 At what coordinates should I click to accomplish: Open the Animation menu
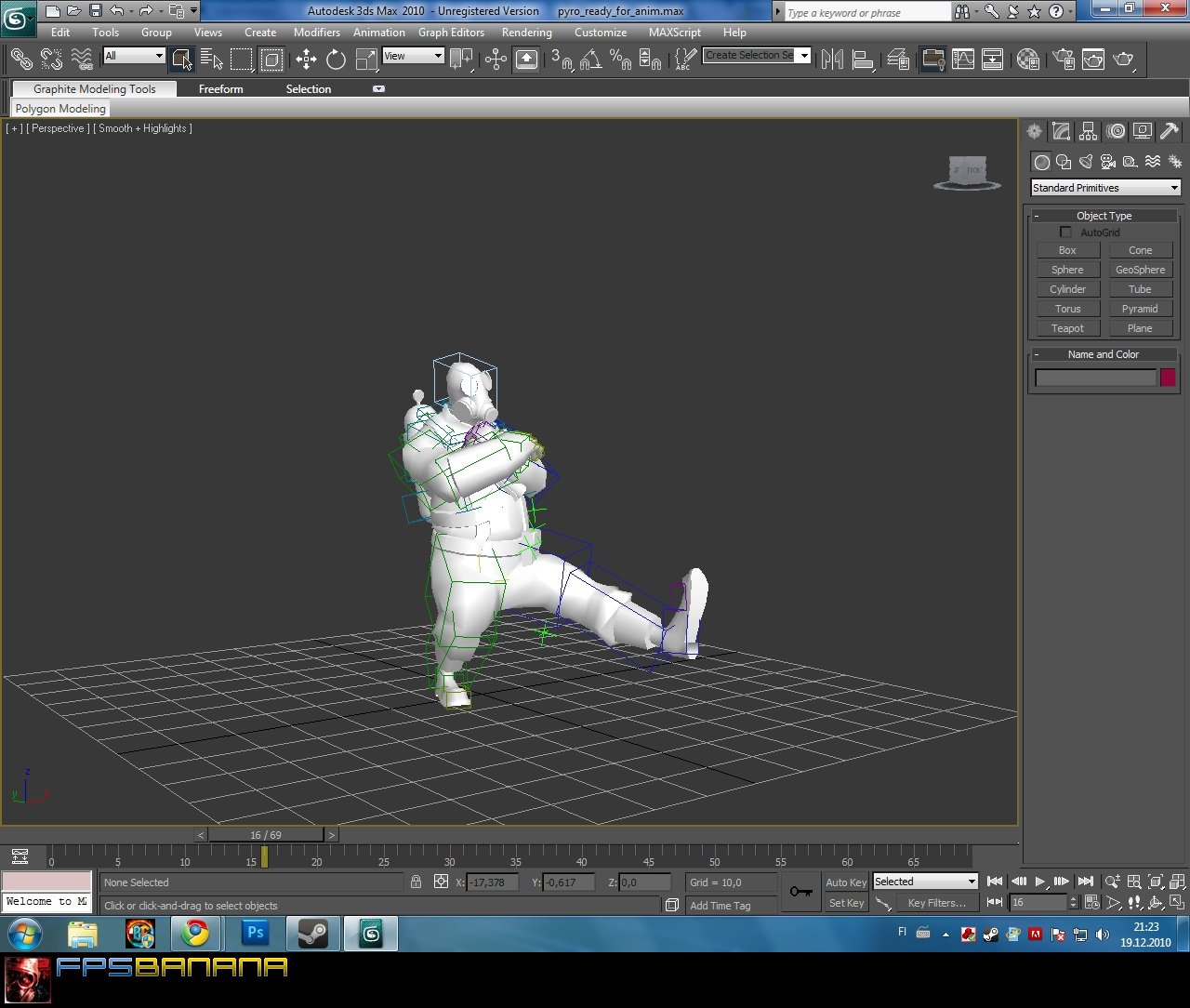(x=378, y=32)
